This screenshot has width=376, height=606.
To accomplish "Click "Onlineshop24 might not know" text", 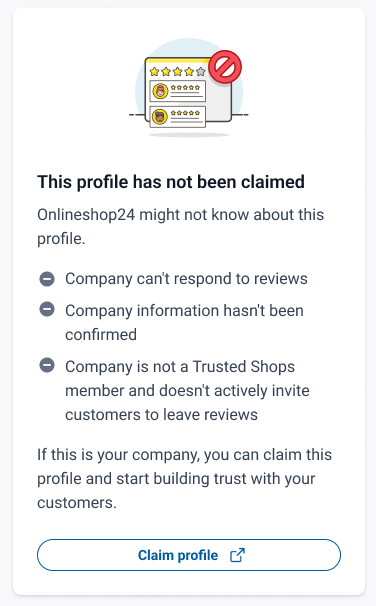I will [180, 226].
